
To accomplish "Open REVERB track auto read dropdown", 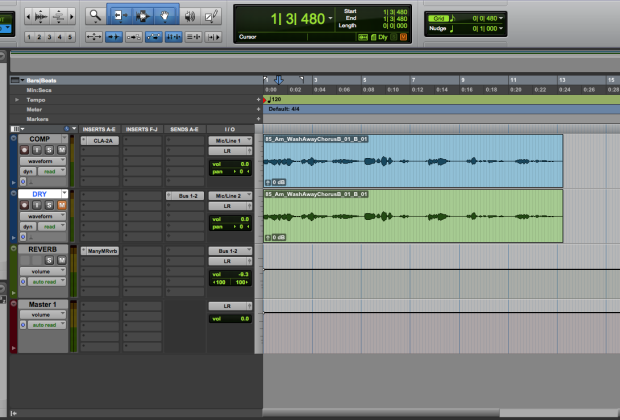I will coord(46,283).
